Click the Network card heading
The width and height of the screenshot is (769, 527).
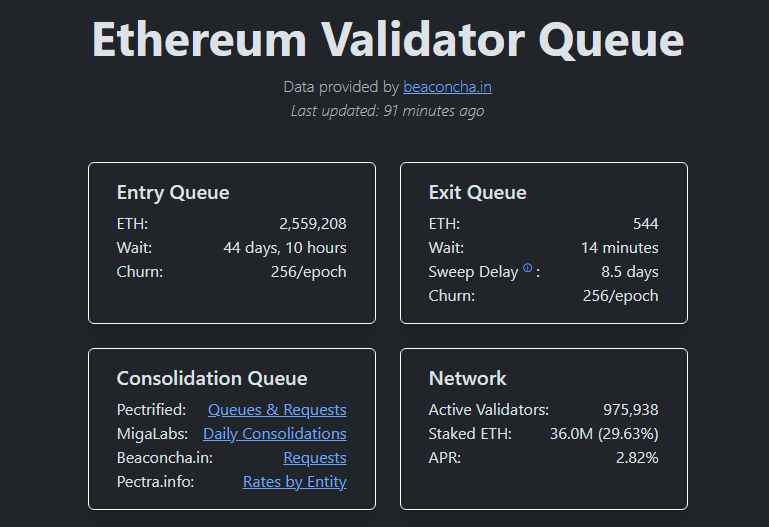(x=467, y=379)
